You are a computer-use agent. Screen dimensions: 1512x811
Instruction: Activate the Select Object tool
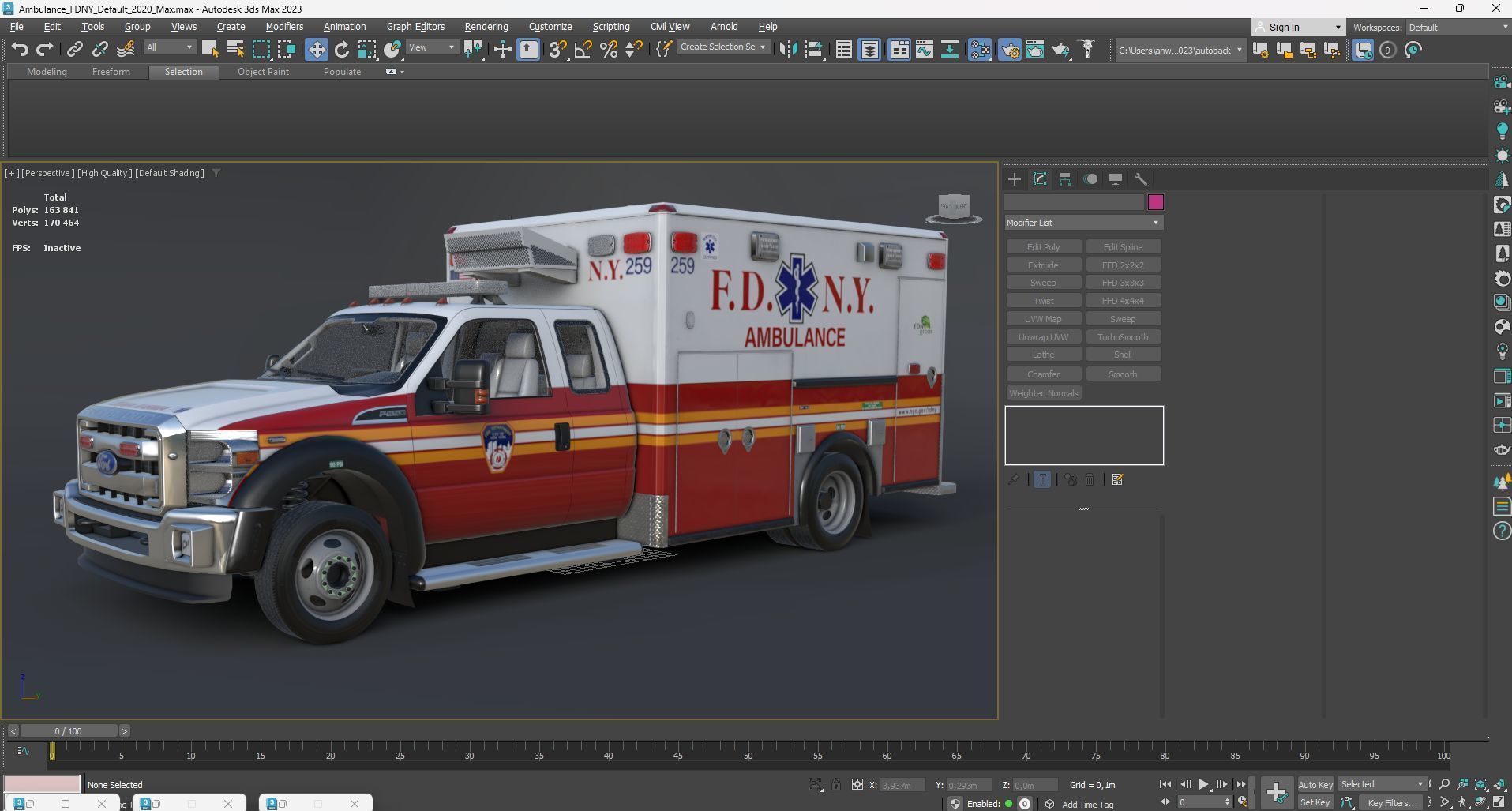pos(210,50)
